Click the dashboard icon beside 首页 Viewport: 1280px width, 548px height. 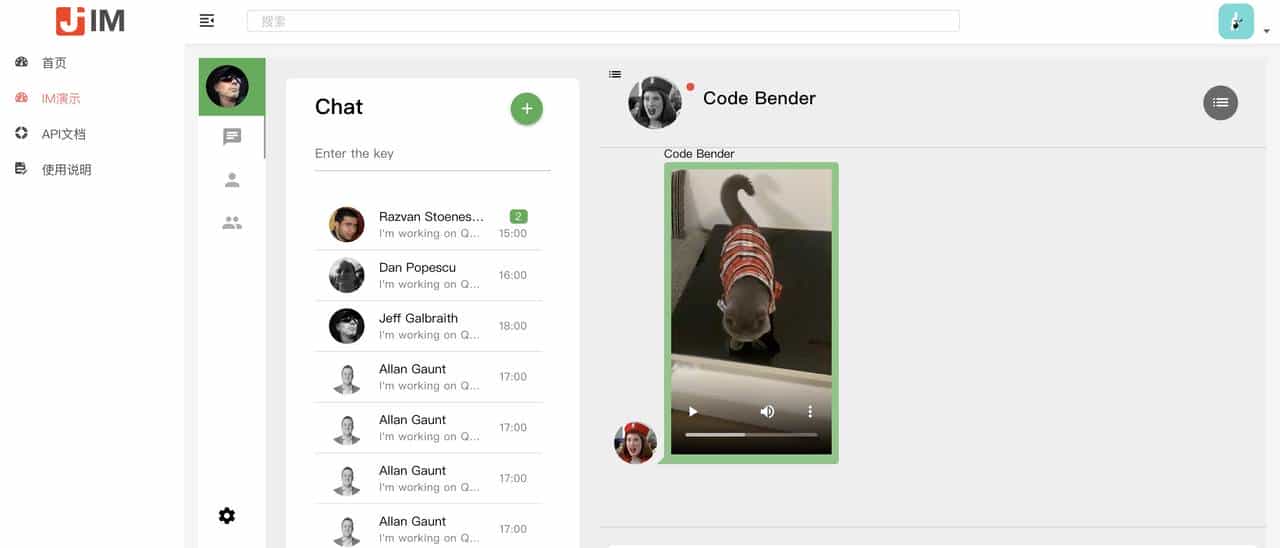click(21, 62)
